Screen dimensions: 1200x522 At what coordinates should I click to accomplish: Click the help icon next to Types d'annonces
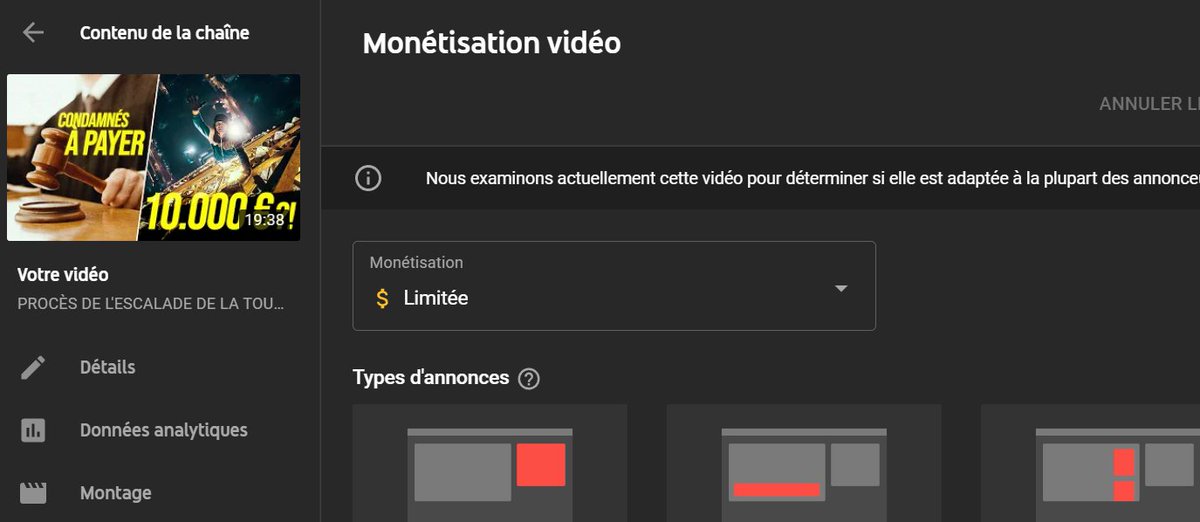click(x=529, y=379)
